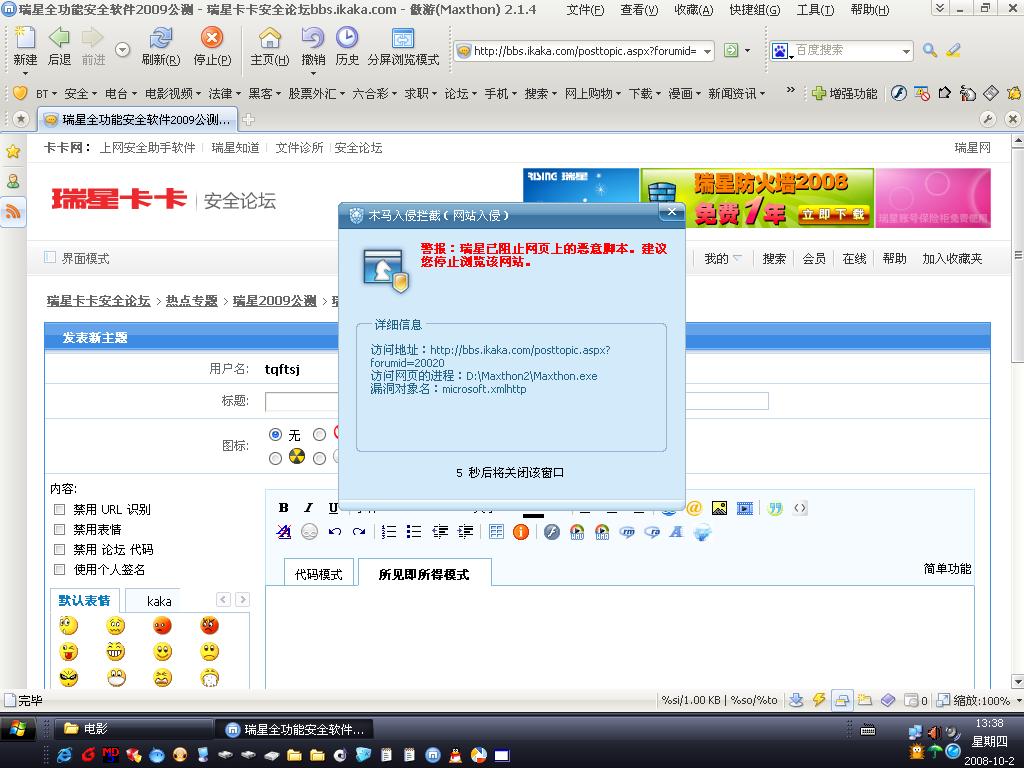Undo the last edit in the editor
The width and height of the screenshot is (1024, 768).
(x=334, y=532)
